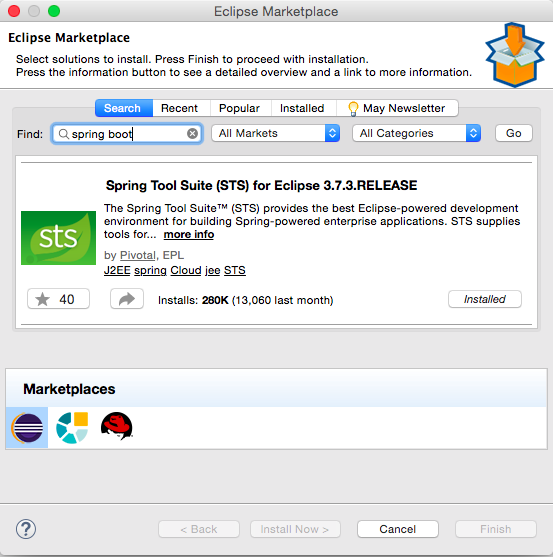Click the Marketplaces section heading

[69, 389]
